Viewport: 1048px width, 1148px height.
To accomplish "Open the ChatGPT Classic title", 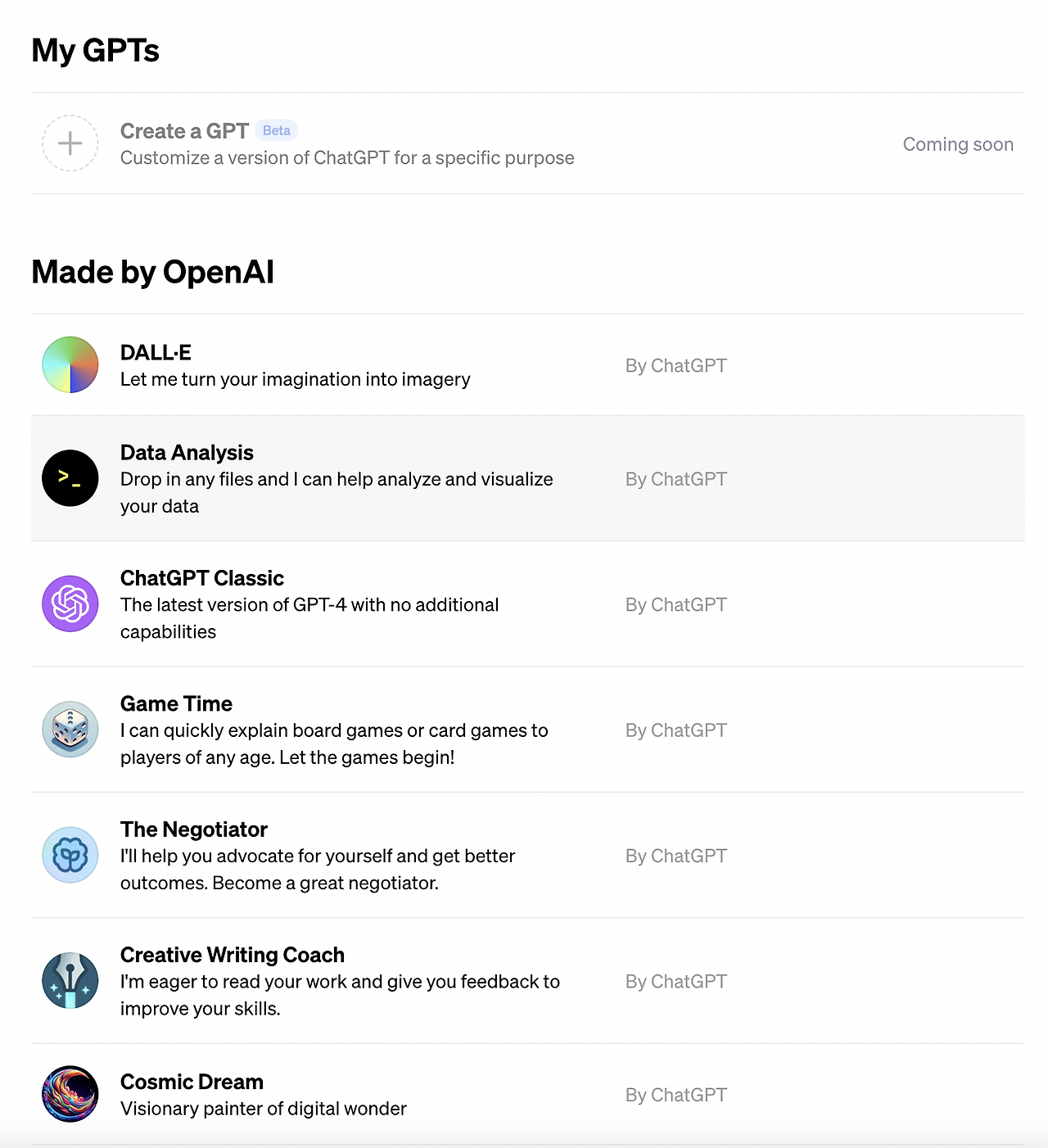I will click(202, 578).
